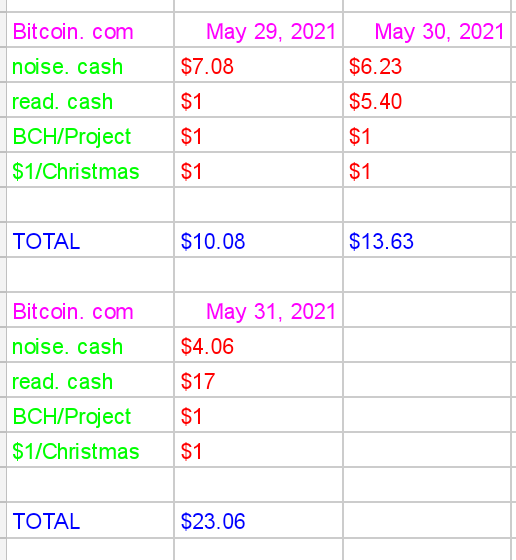The height and width of the screenshot is (560, 516).
Task: Select the $23.06 total cell
Action: click(259, 520)
